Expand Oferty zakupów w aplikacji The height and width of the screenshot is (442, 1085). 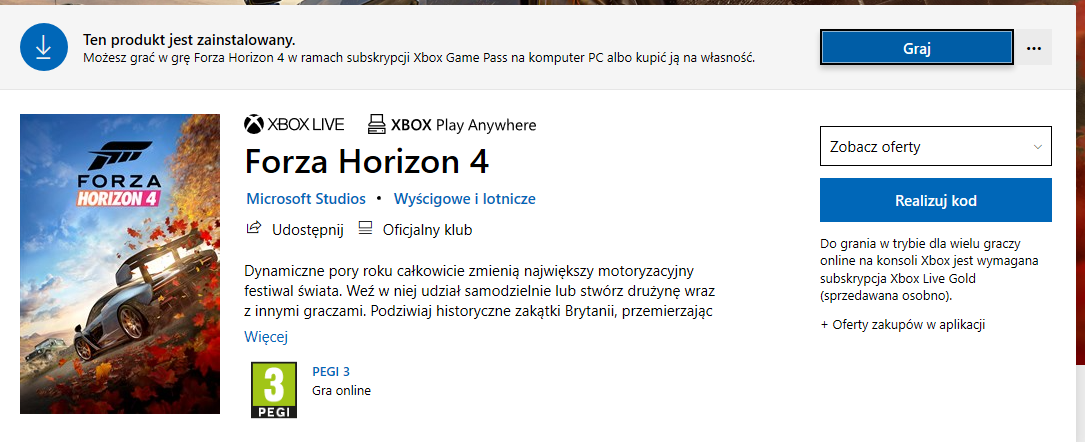[902, 324]
